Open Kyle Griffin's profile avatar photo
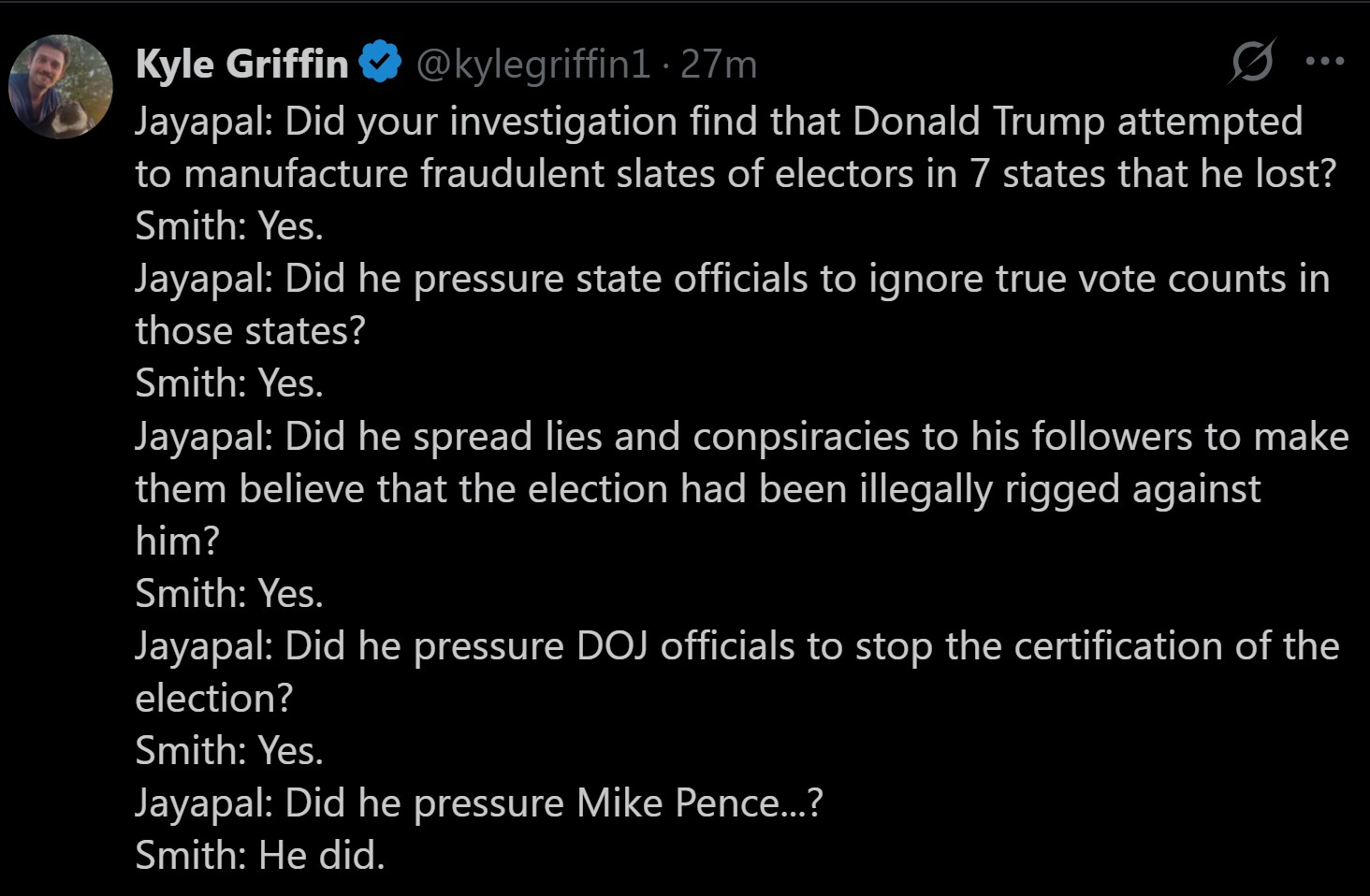 (61, 87)
